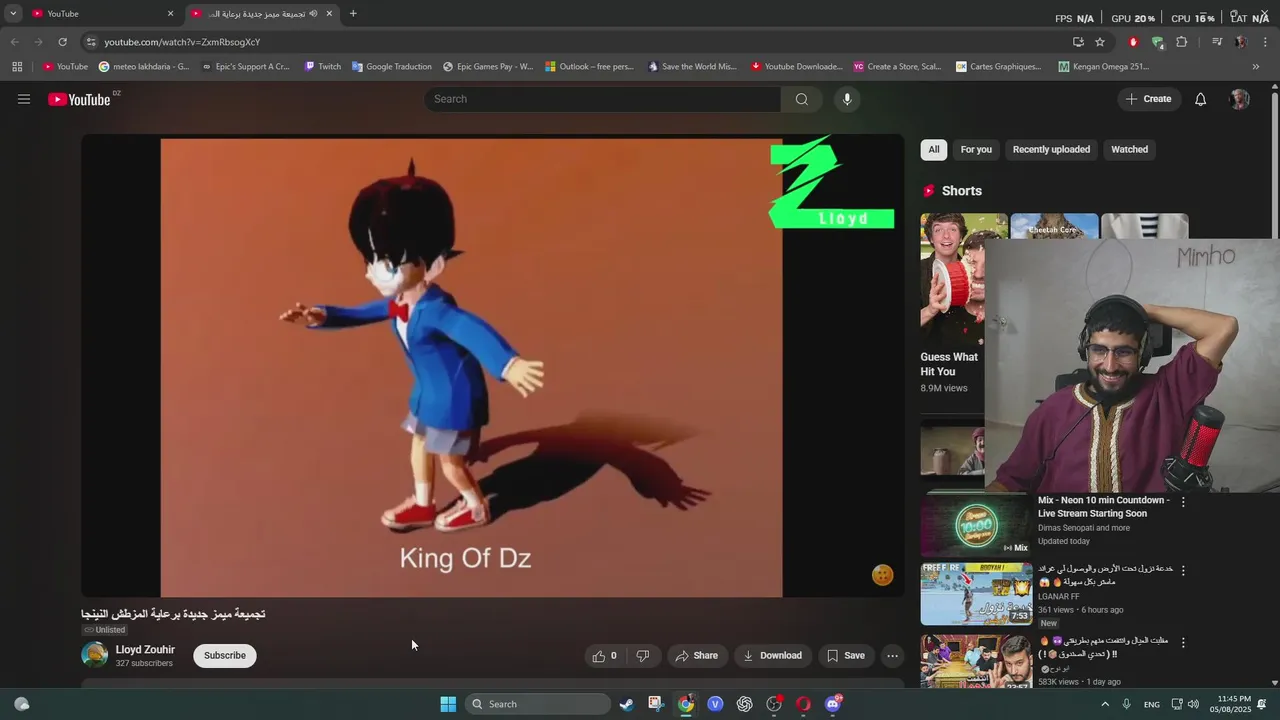
Task: Open account avatar menu on YouTube
Action: pos(1240,99)
